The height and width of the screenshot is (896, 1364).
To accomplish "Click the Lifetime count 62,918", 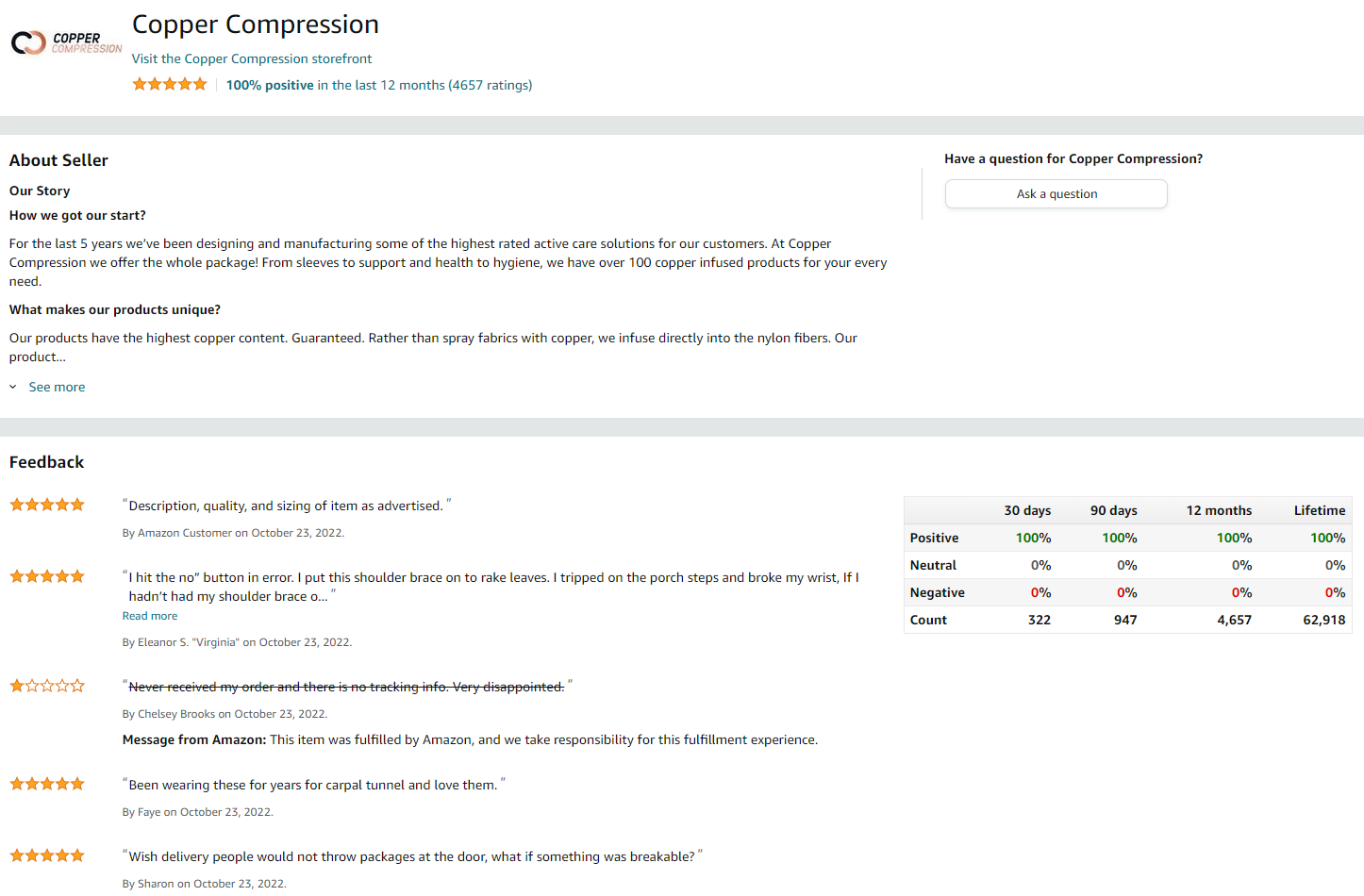I will tap(1324, 620).
